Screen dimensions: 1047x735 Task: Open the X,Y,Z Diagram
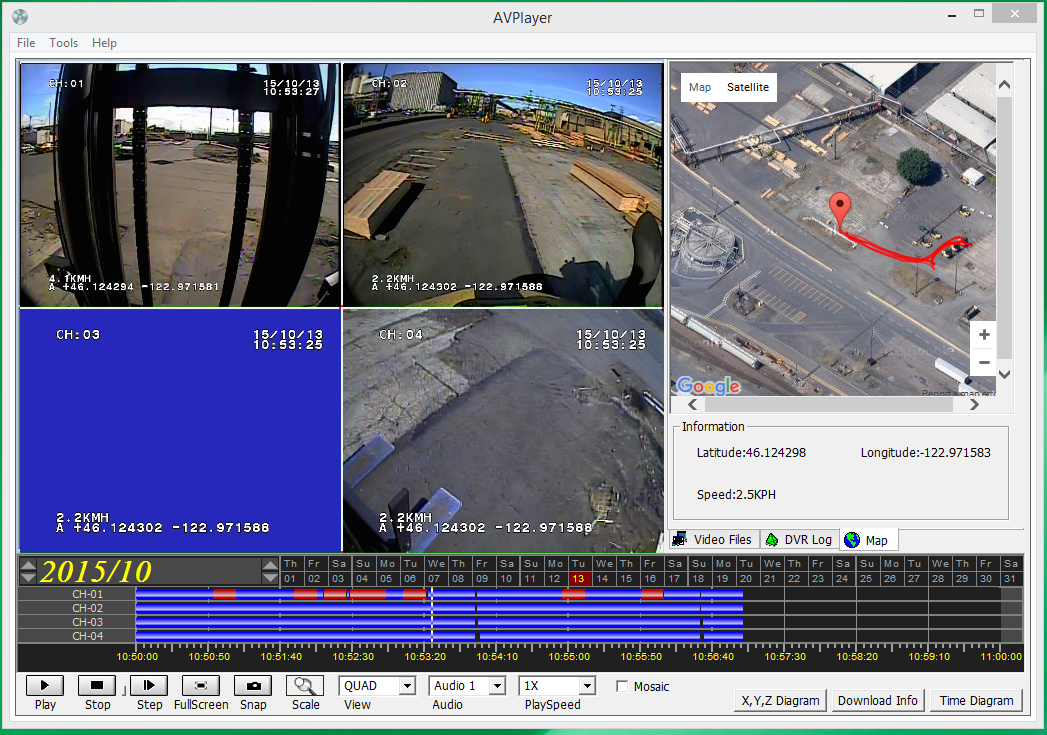click(x=780, y=700)
